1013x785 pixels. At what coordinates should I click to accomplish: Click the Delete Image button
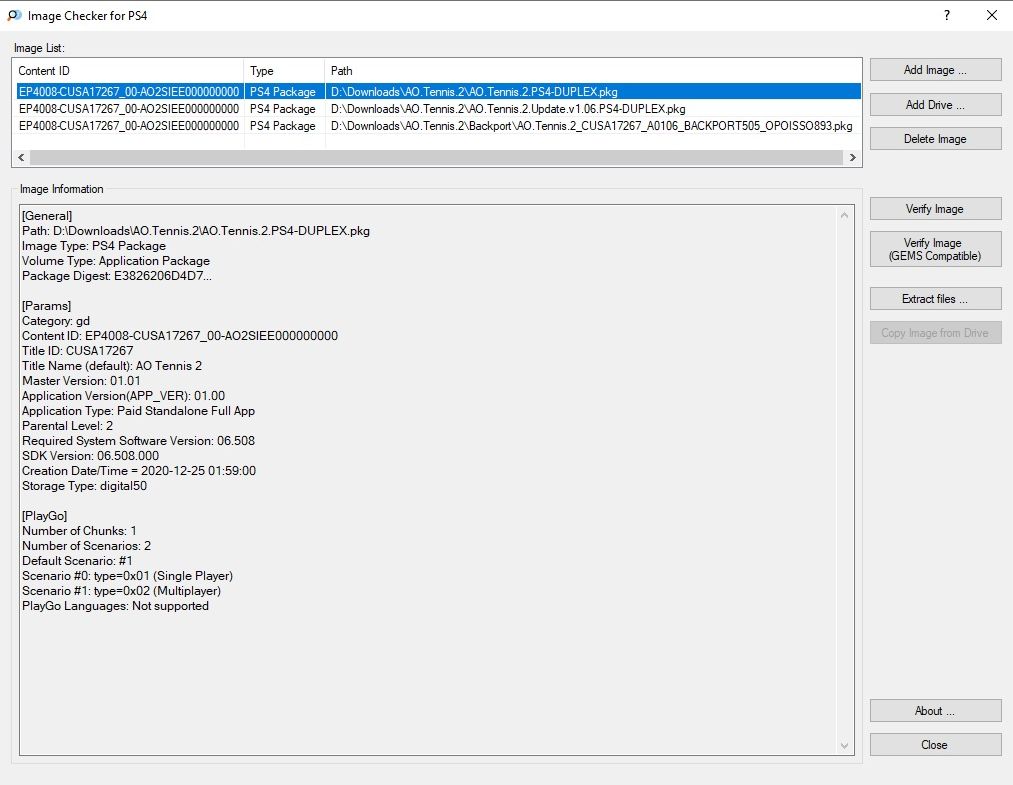tap(935, 139)
